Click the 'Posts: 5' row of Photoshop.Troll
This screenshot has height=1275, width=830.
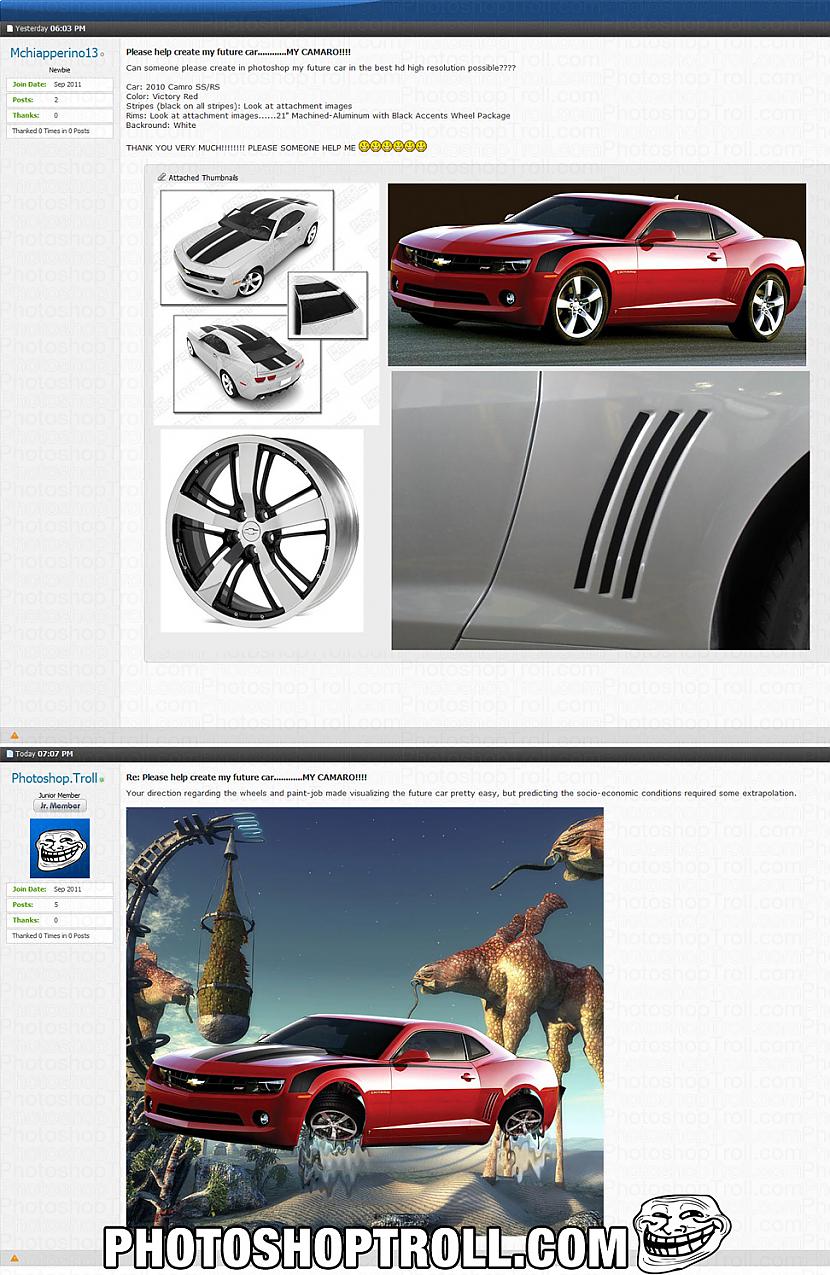60,905
